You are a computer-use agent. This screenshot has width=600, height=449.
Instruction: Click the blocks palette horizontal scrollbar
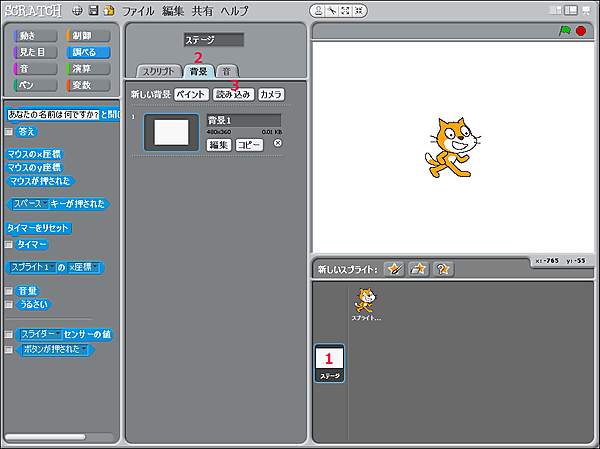coord(58,436)
